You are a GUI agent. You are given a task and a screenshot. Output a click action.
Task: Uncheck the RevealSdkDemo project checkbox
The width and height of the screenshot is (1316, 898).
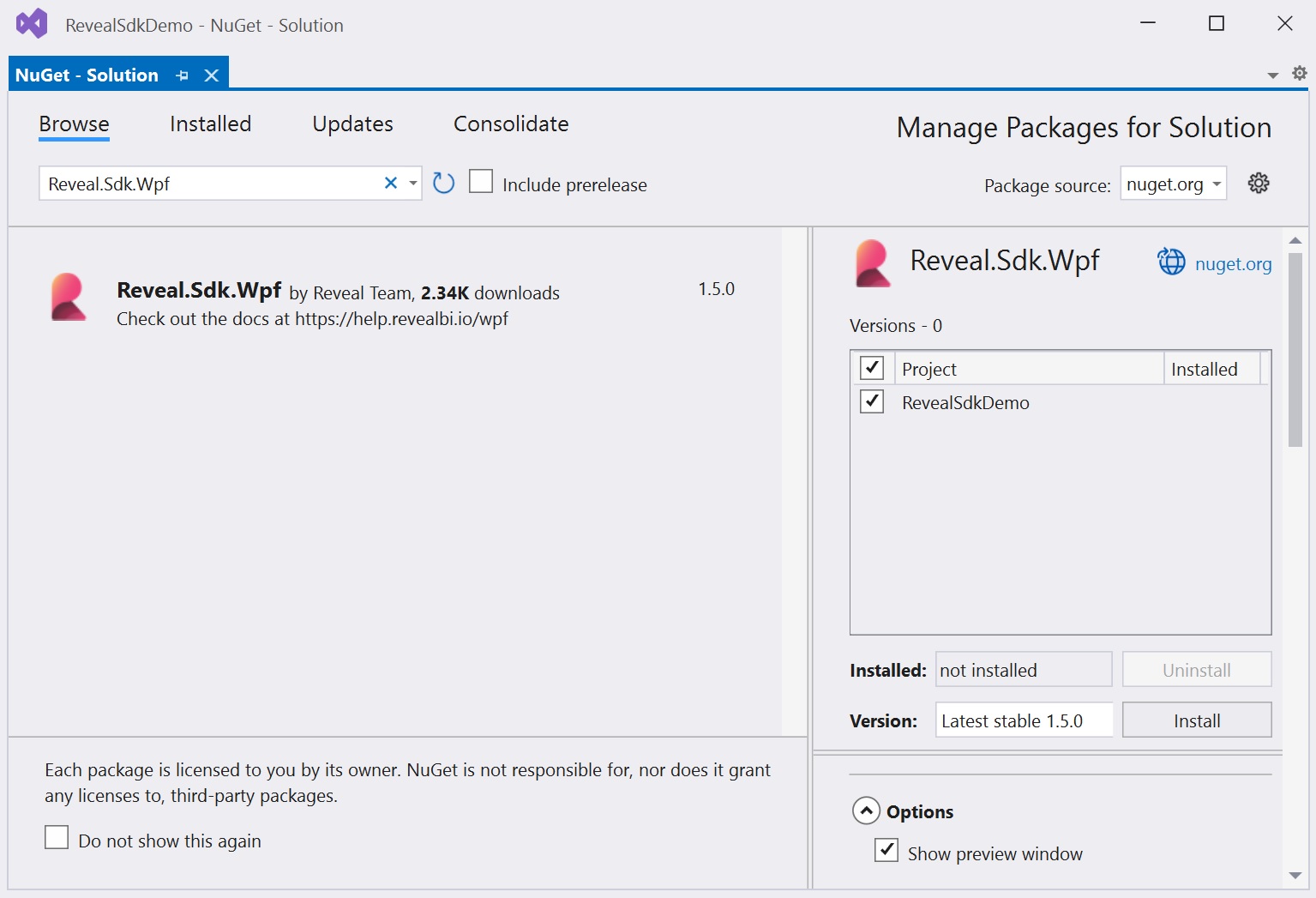(872, 401)
